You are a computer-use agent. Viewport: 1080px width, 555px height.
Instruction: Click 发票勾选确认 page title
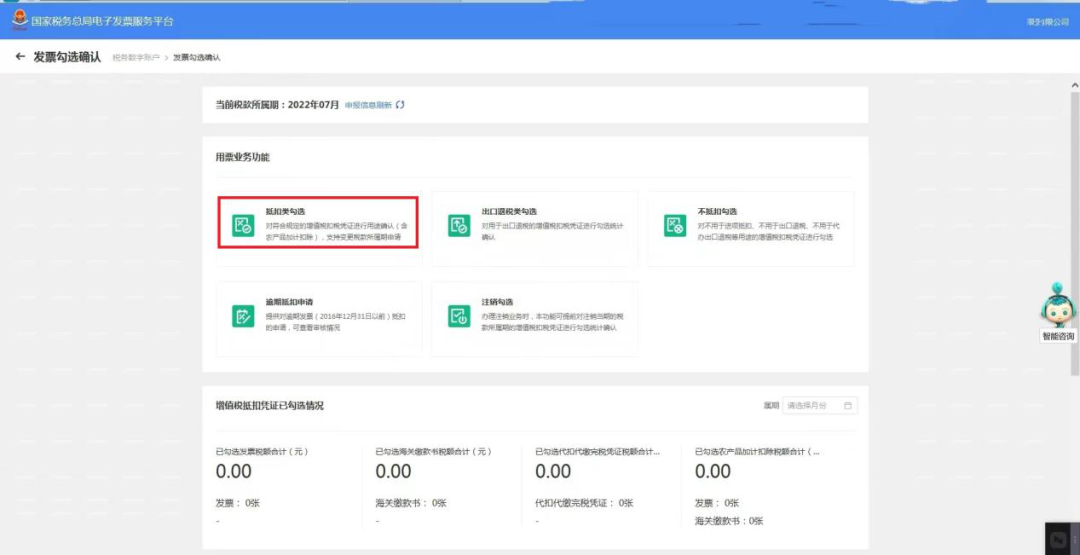click(x=67, y=56)
